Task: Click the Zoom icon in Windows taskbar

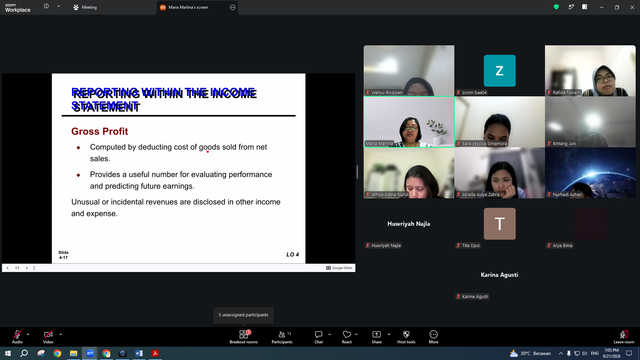Action: [x=90, y=353]
